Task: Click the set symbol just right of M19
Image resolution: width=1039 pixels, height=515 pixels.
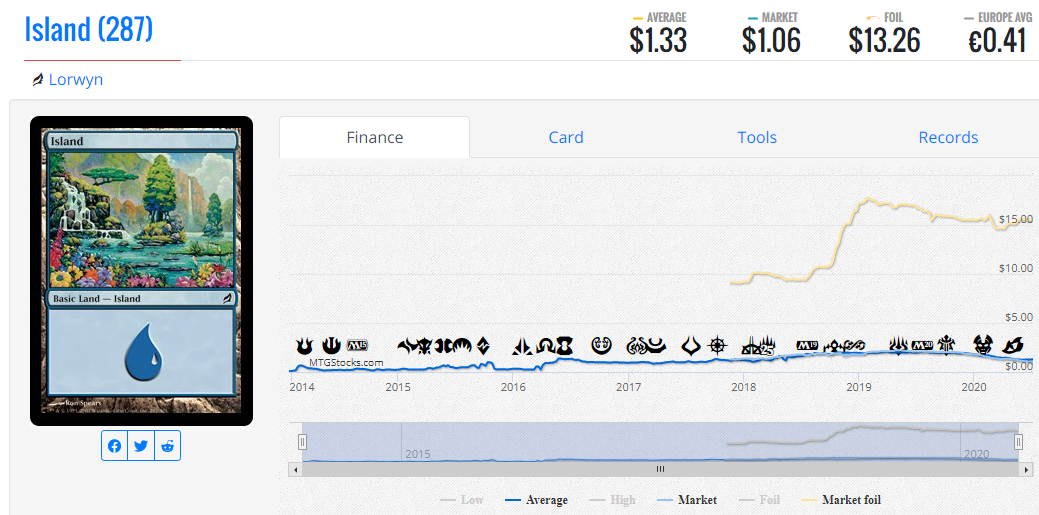Action: [833, 345]
